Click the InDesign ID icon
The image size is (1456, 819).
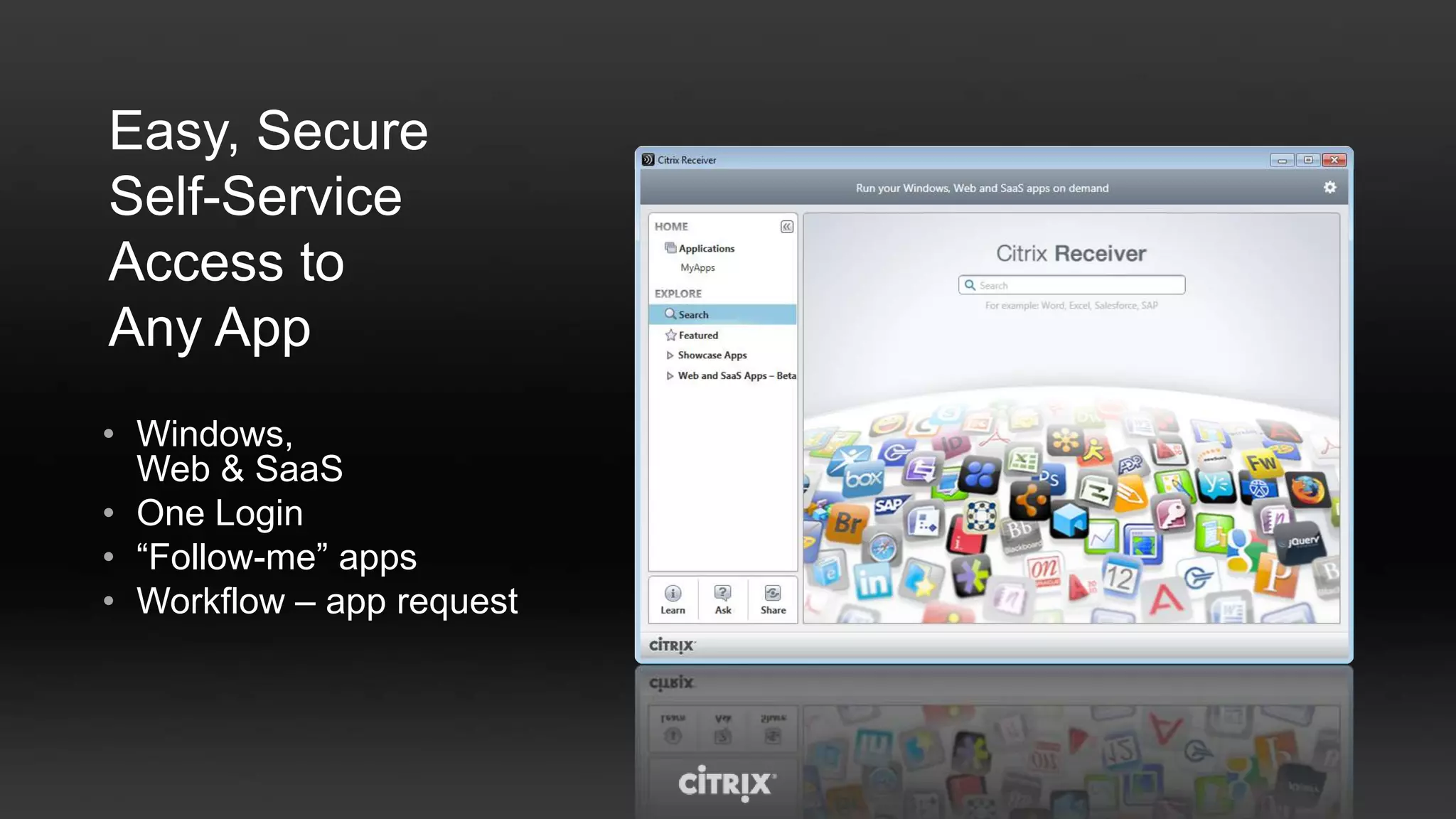pos(951,443)
